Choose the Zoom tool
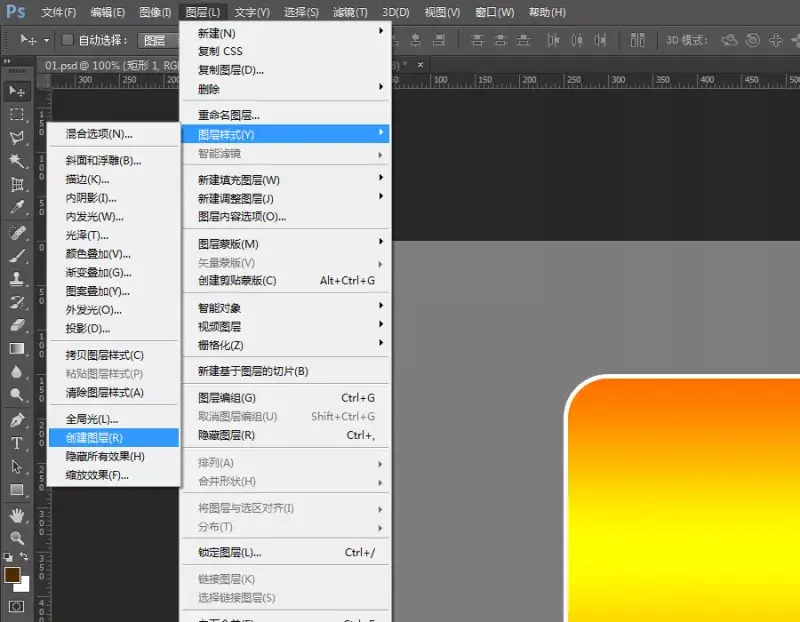Image resolution: width=800 pixels, height=622 pixels. click(x=17, y=538)
